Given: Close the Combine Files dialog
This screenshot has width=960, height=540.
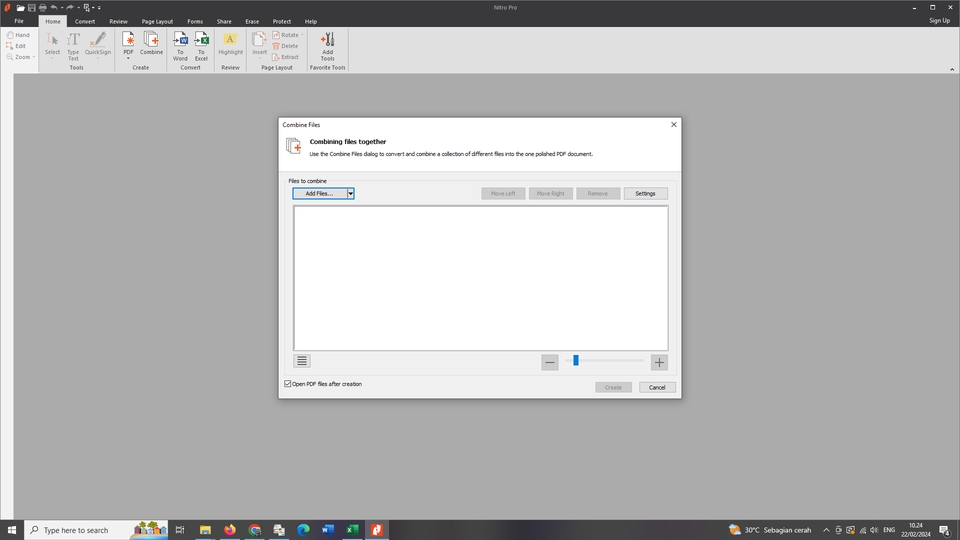Looking at the screenshot, I should tap(673, 124).
